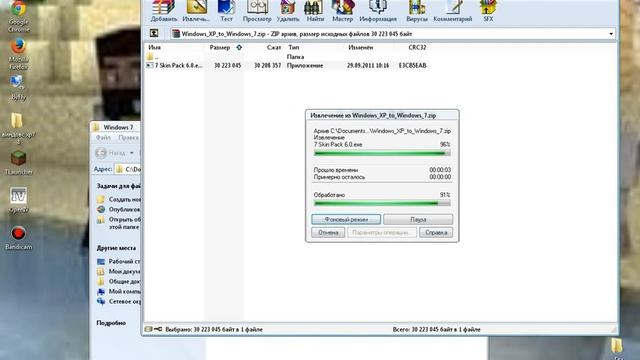640x360 pixels.
Task: Click the Назад button in Windows 7 window
Action: (x=110, y=153)
